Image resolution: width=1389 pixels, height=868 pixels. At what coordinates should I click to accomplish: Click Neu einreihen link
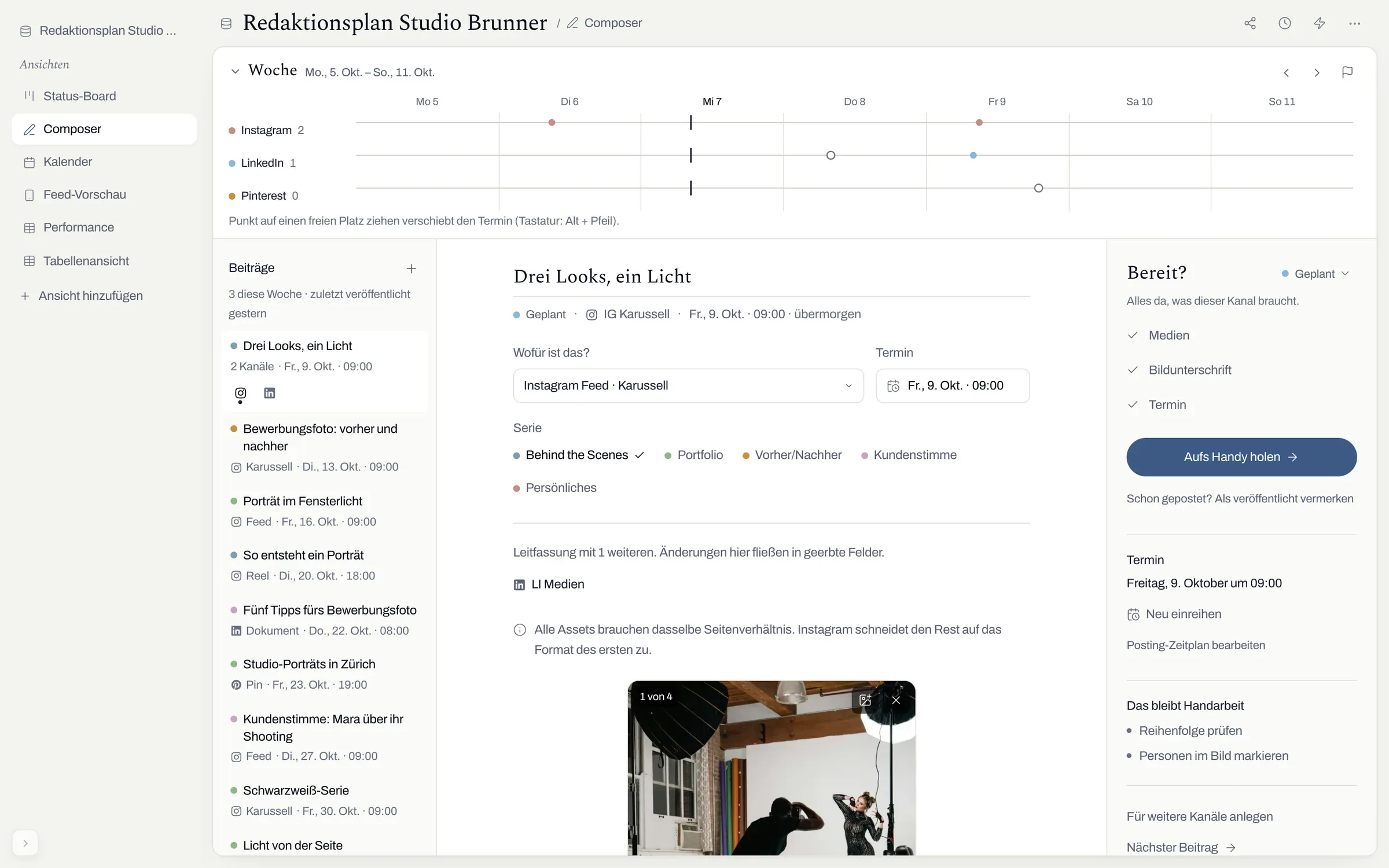click(1174, 615)
